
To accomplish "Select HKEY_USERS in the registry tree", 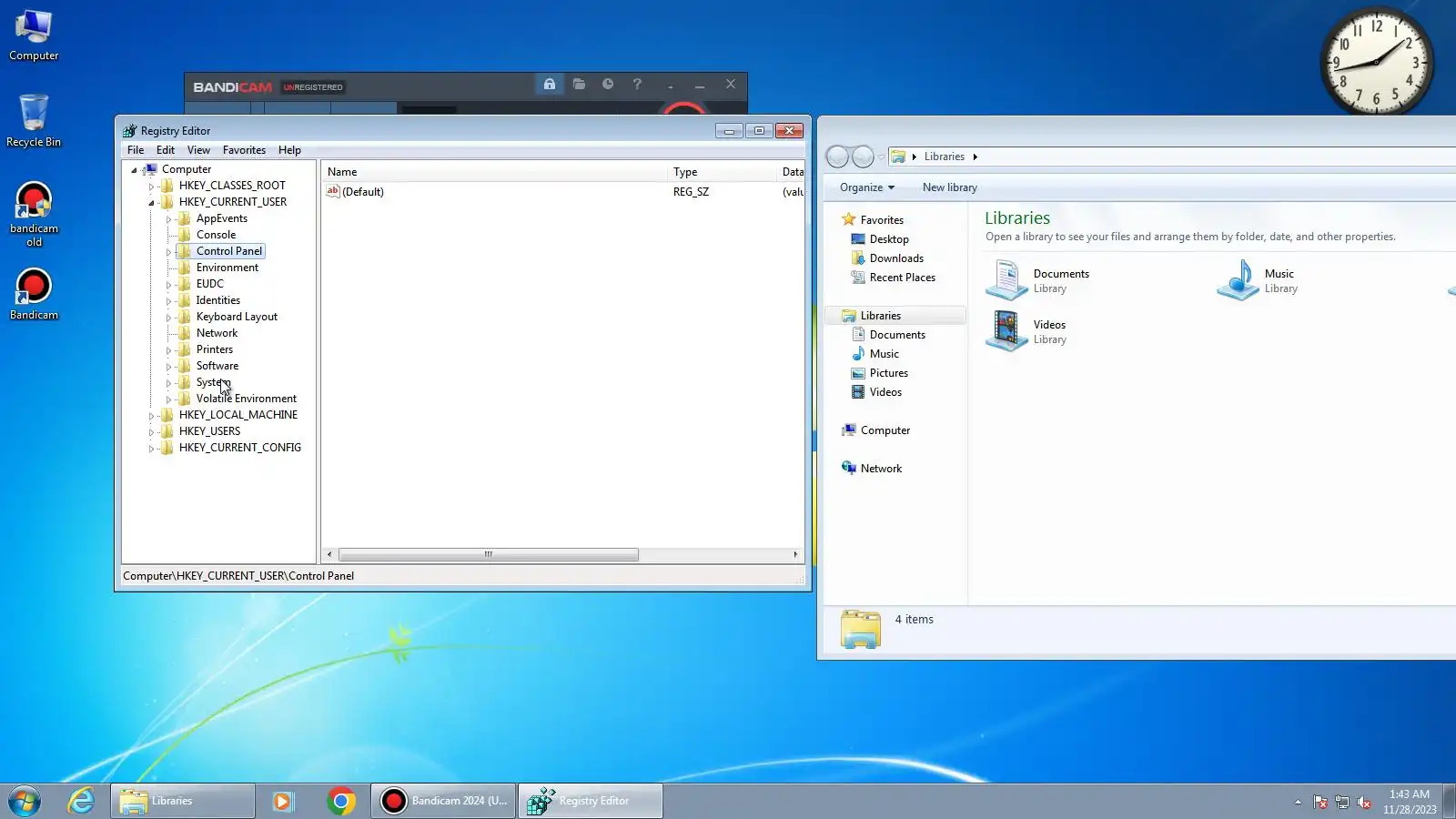I will [x=209, y=431].
